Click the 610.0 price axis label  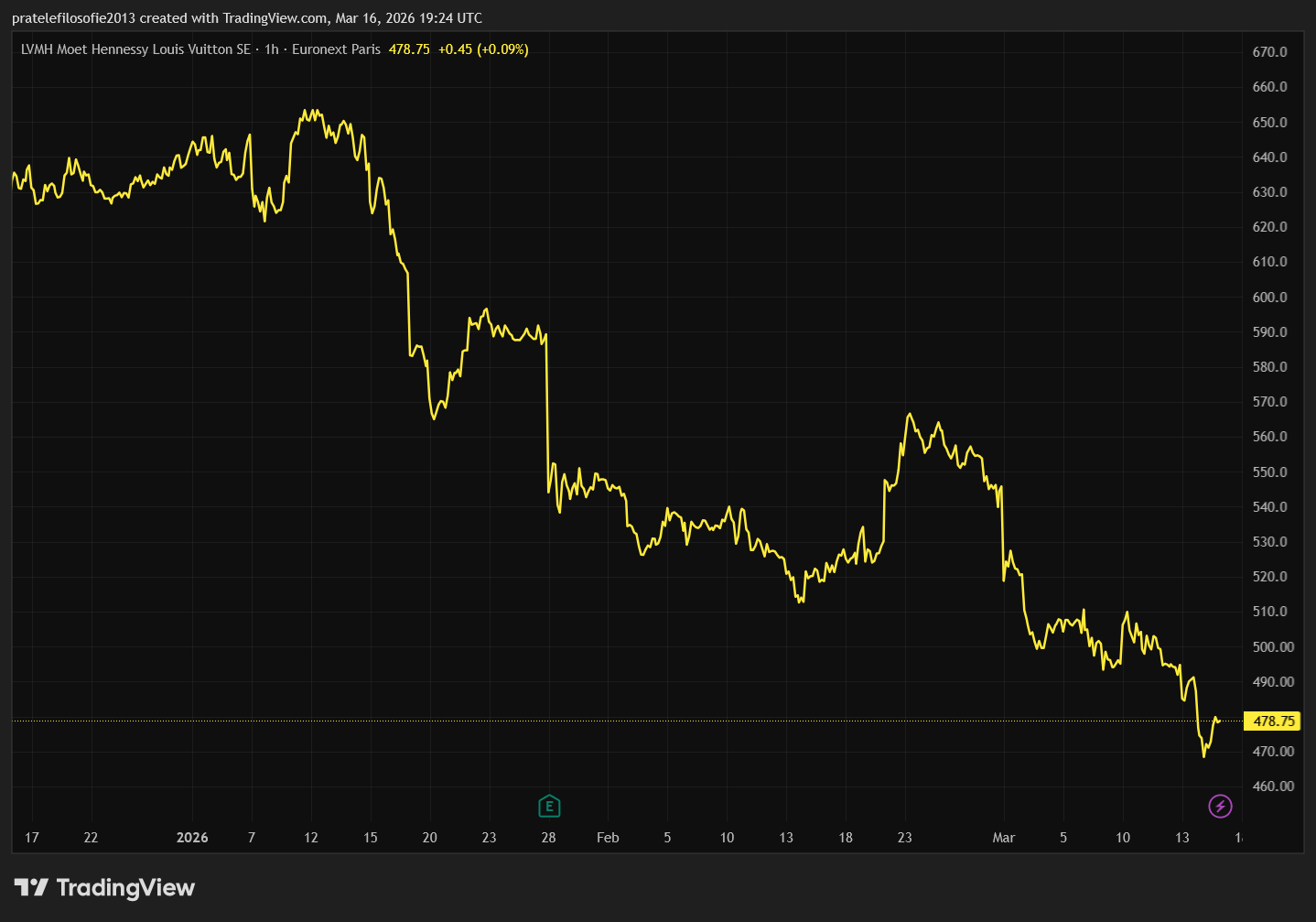(x=1269, y=262)
